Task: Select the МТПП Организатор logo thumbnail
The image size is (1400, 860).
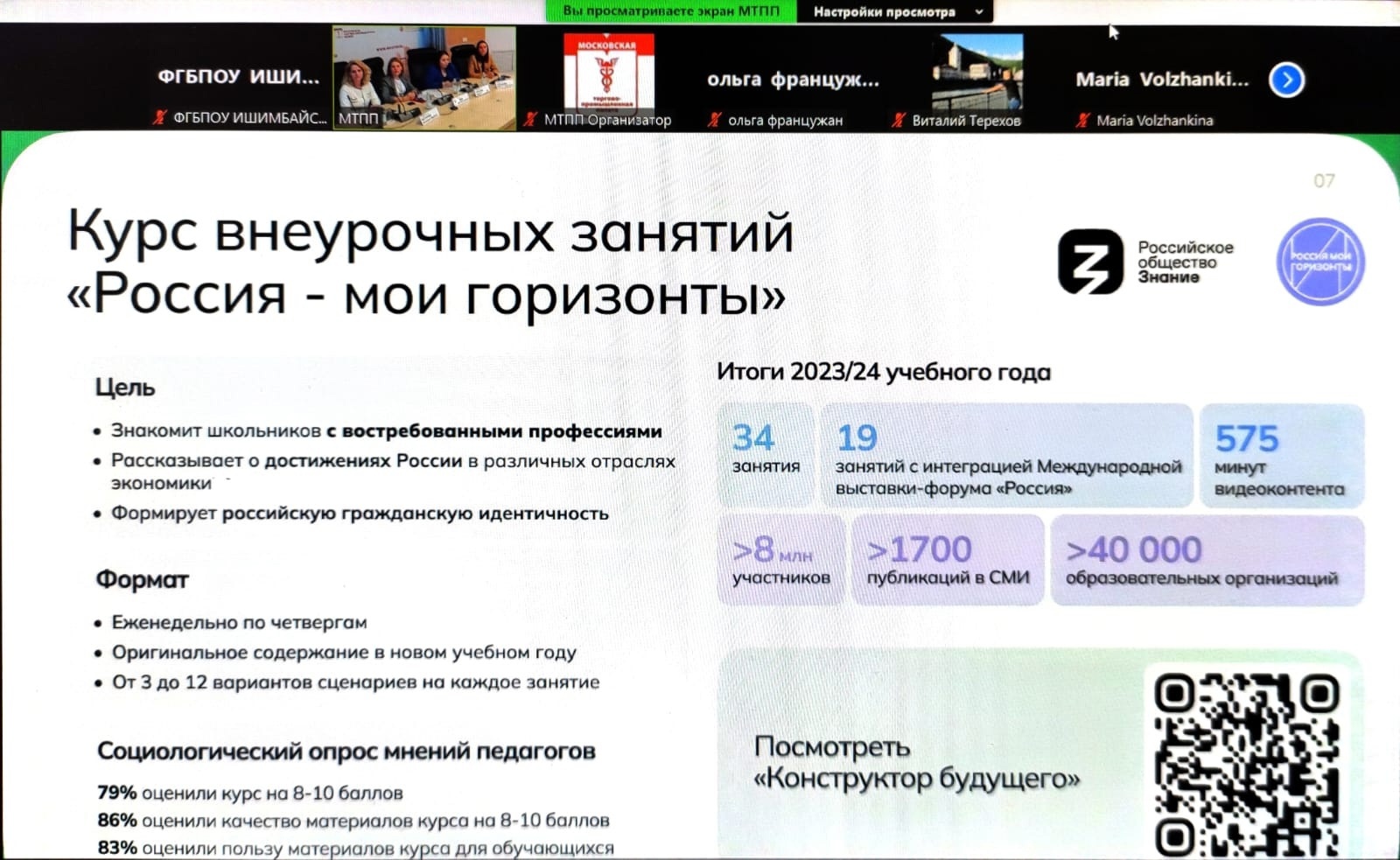Action: 609,73
